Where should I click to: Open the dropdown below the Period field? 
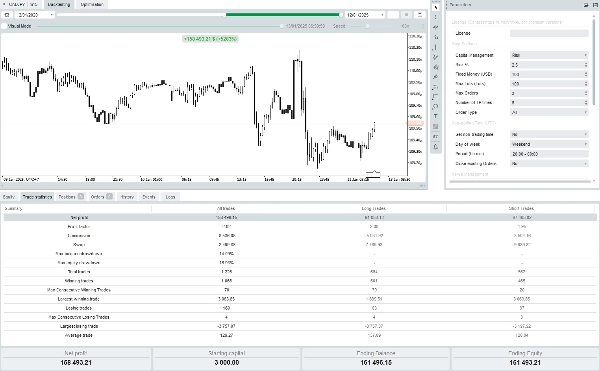coord(549,163)
